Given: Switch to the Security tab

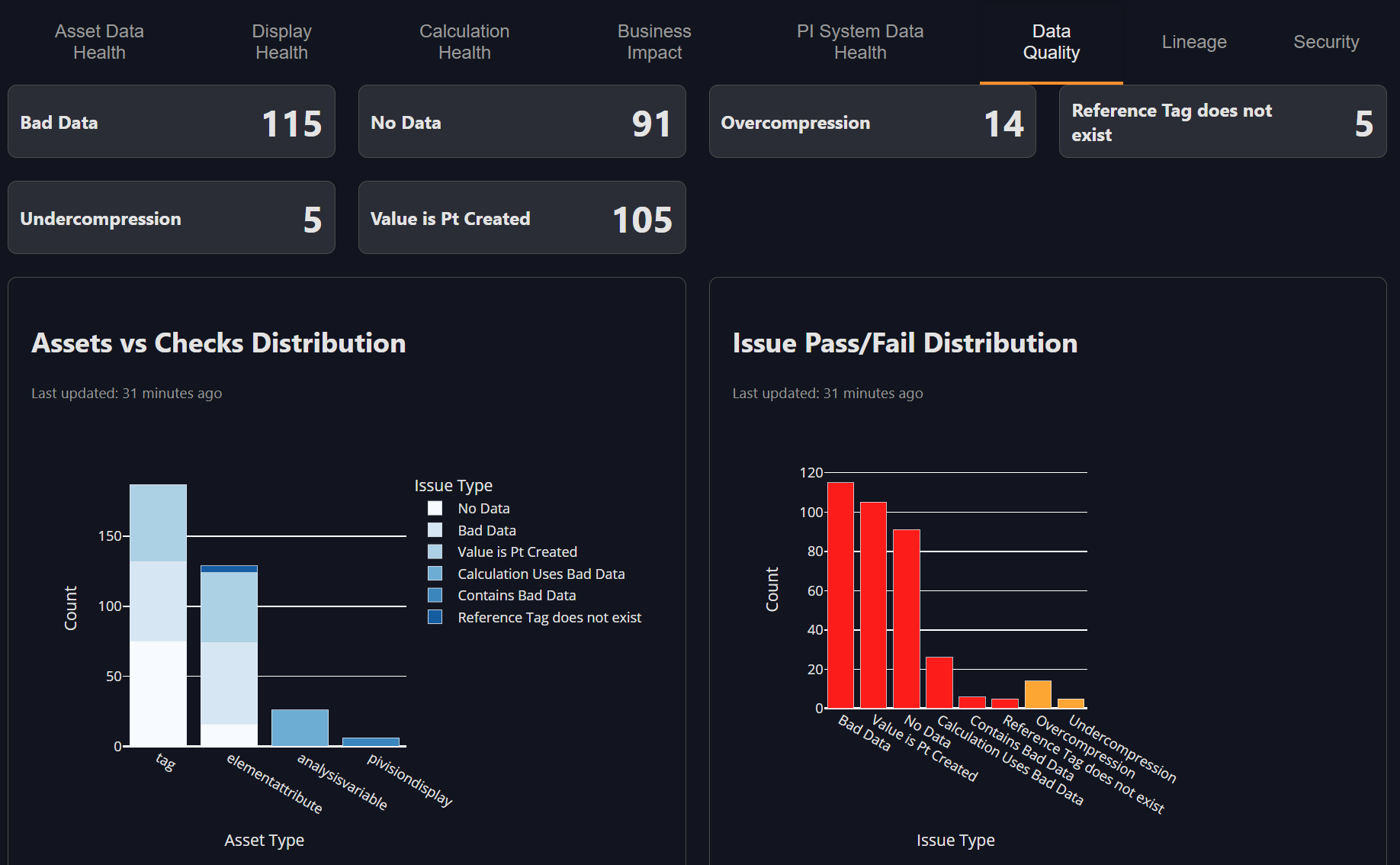Looking at the screenshot, I should tap(1325, 42).
